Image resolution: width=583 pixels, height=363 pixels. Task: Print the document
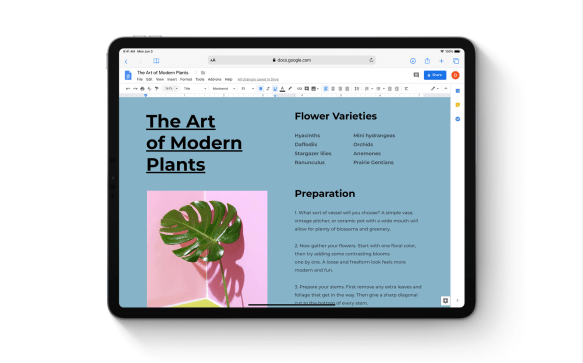tap(142, 89)
